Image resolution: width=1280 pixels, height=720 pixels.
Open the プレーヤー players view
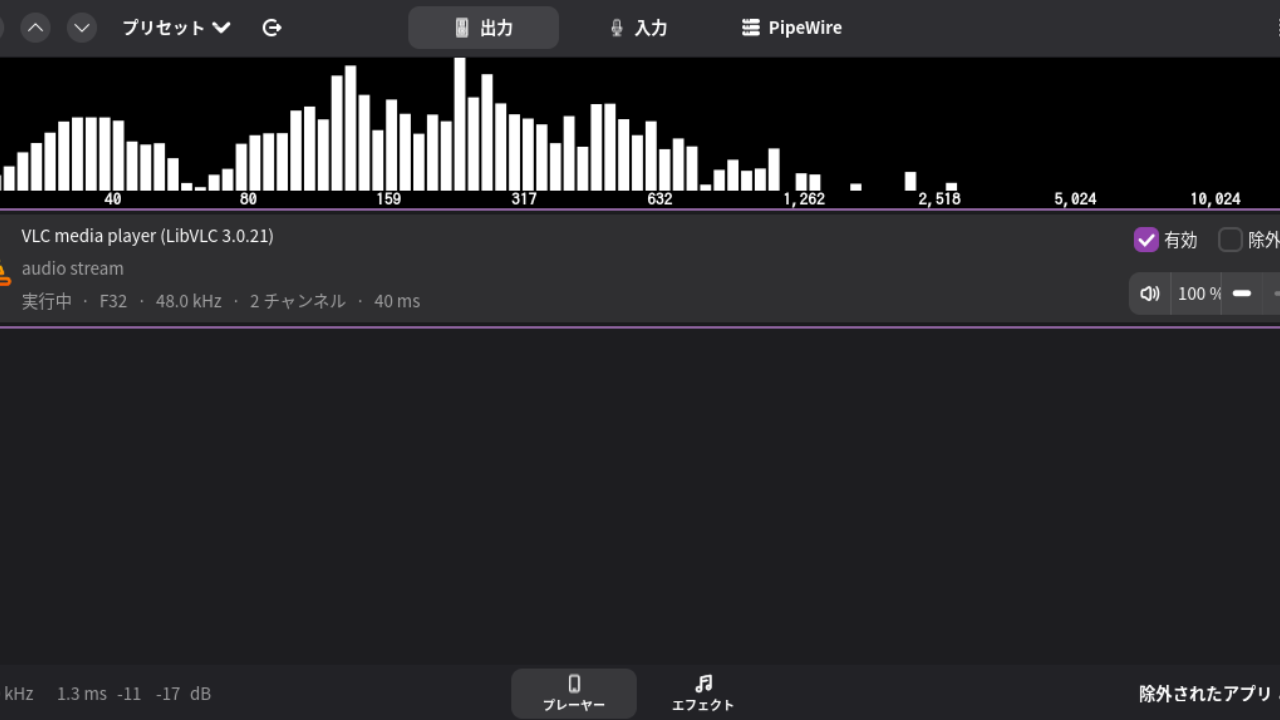point(574,693)
